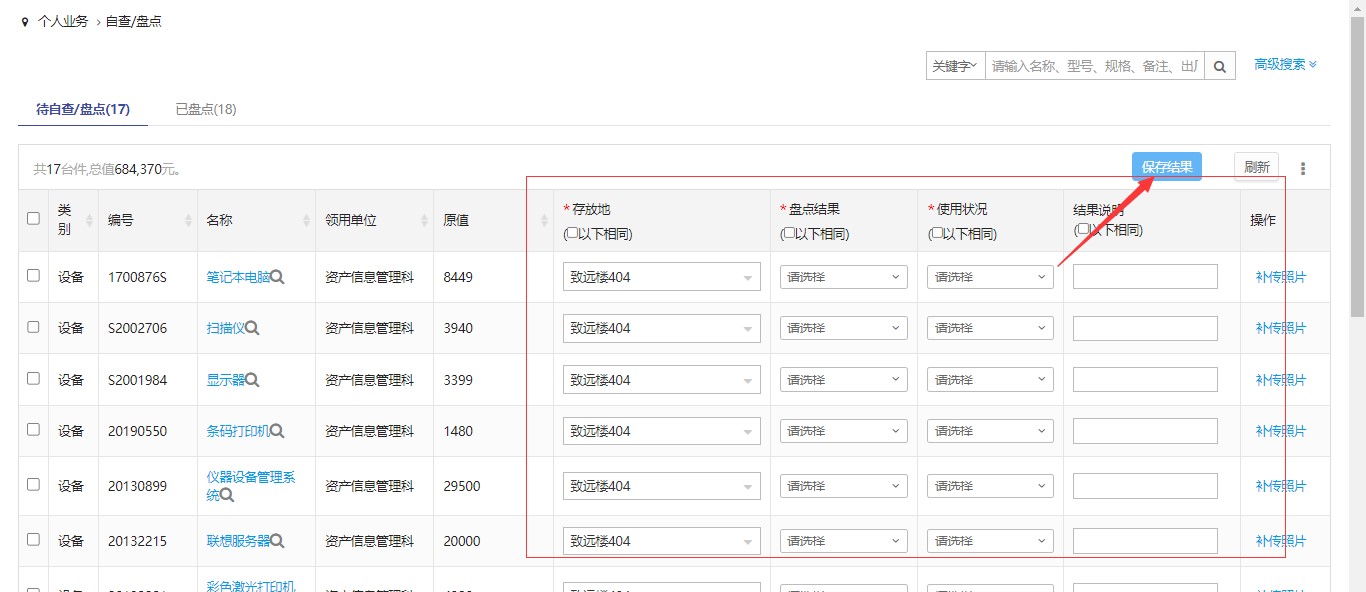Enable 以下相同 checkbox under 存放地

point(571,234)
